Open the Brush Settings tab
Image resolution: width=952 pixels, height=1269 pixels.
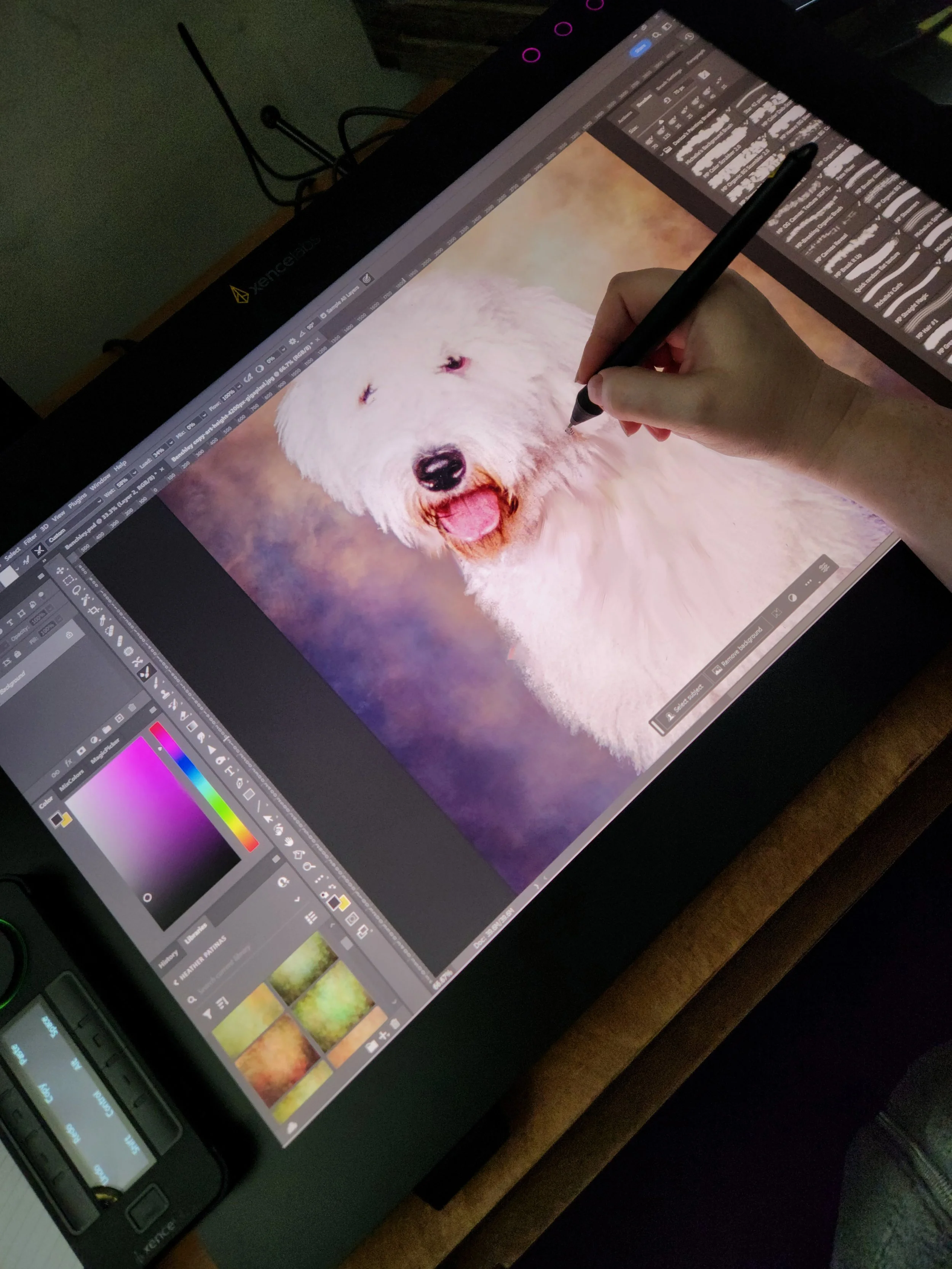click(x=669, y=80)
